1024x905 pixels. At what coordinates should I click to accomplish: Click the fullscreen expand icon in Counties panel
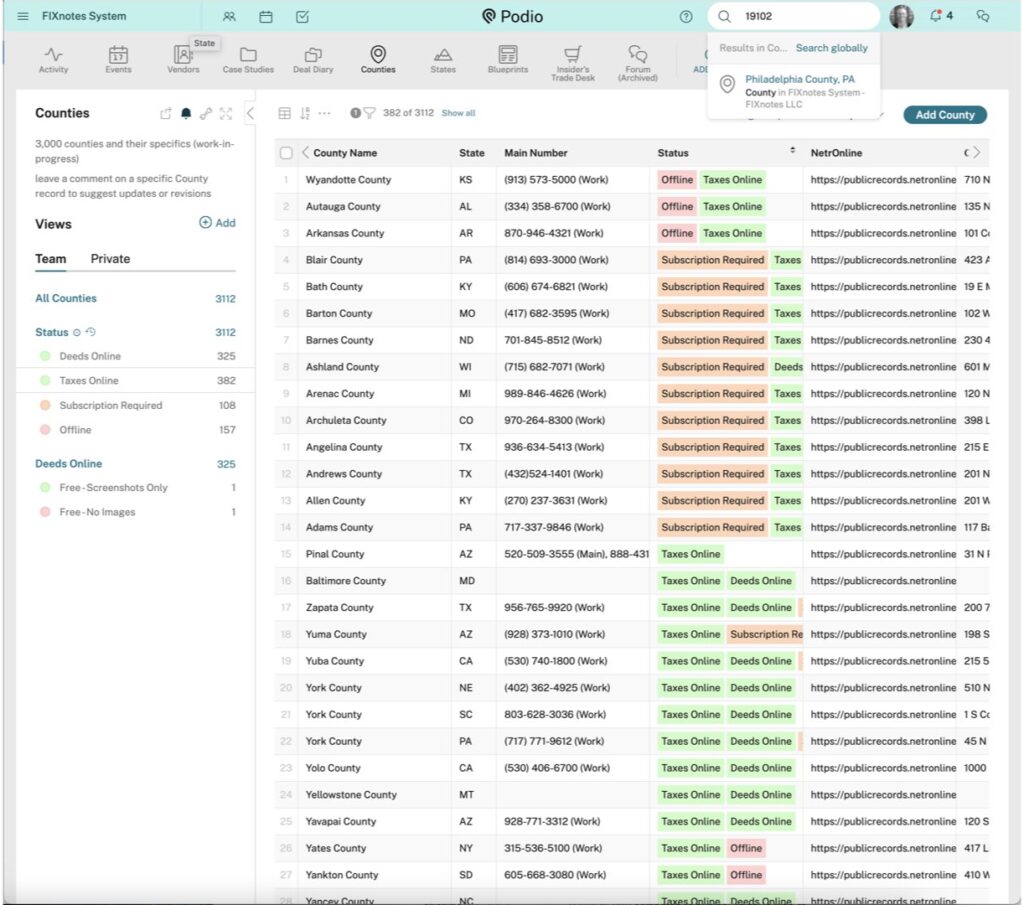pyautogui.click(x=226, y=114)
